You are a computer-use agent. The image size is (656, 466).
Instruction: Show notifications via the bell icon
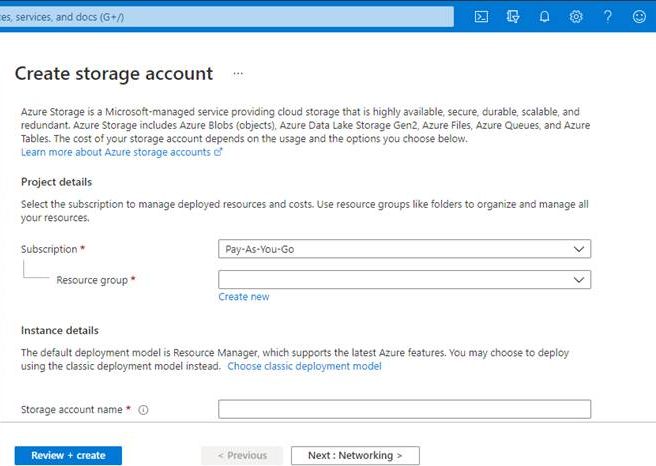click(x=544, y=17)
